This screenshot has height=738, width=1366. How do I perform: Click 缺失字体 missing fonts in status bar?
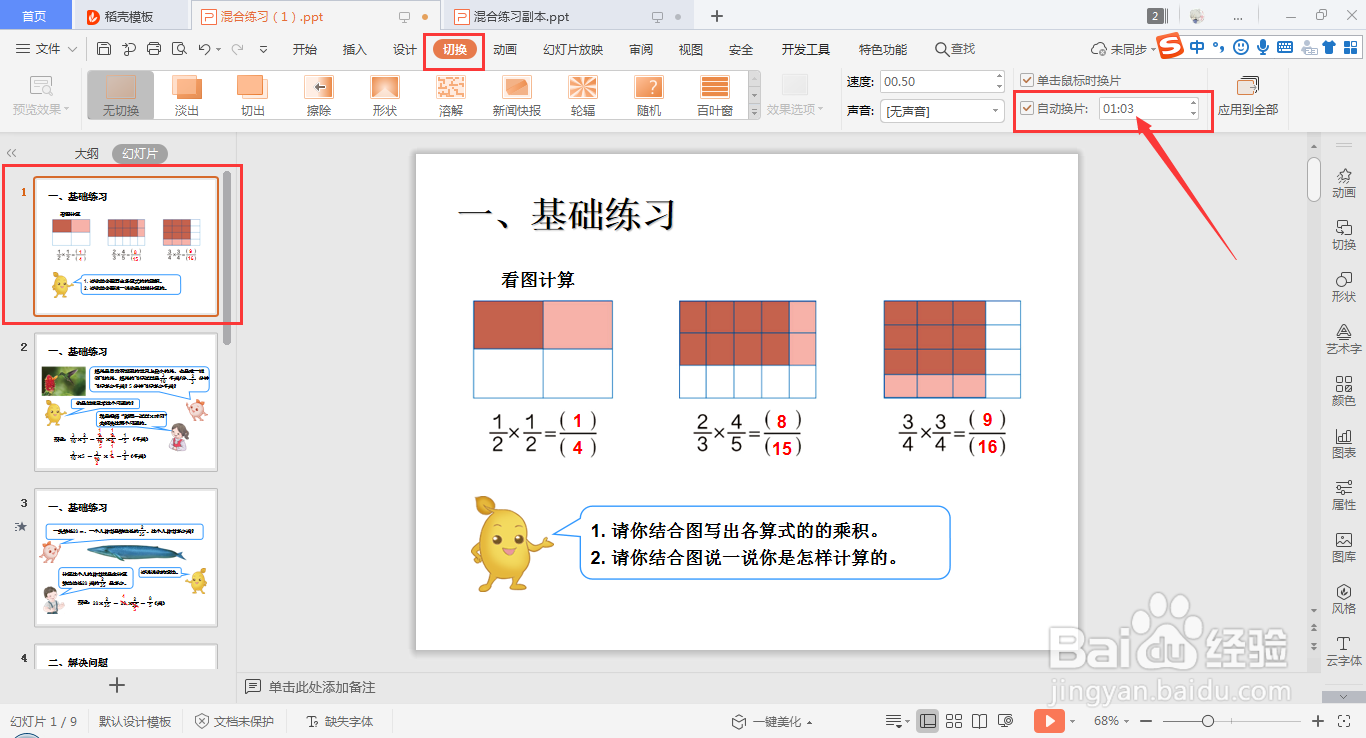click(340, 721)
